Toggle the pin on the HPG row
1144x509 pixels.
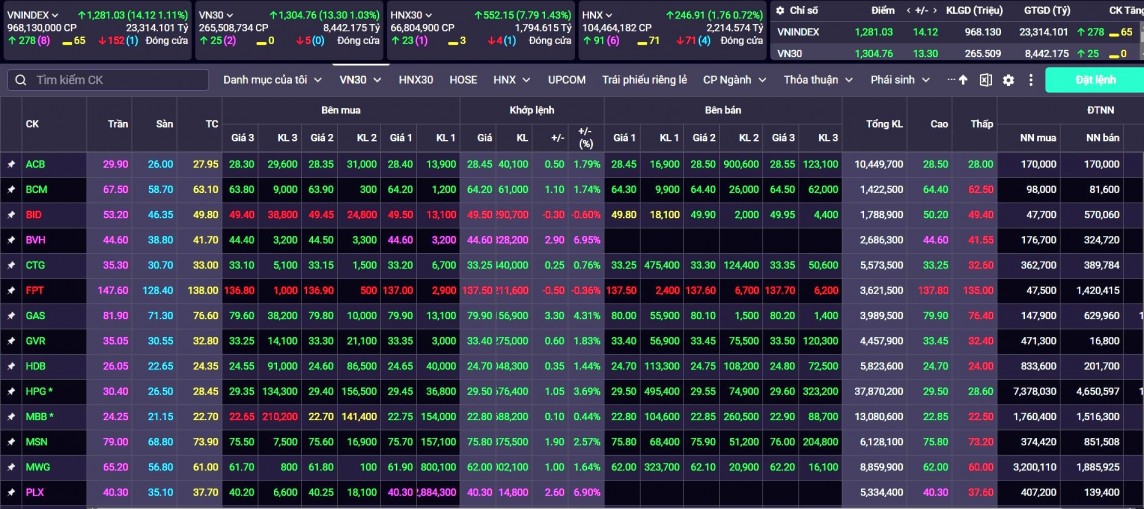click(11, 392)
